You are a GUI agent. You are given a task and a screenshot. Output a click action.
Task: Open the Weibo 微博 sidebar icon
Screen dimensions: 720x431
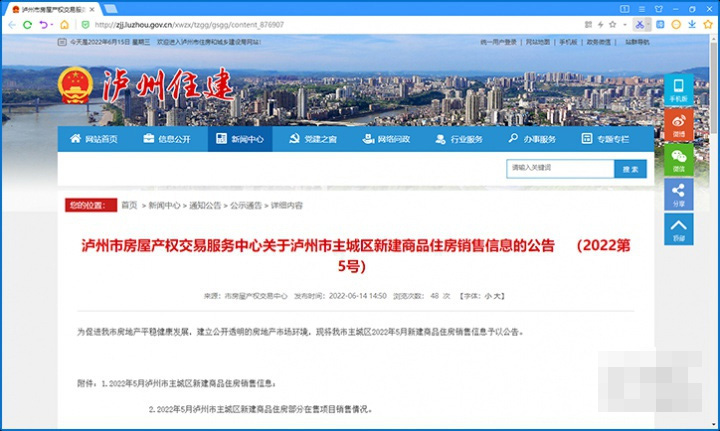tap(679, 124)
